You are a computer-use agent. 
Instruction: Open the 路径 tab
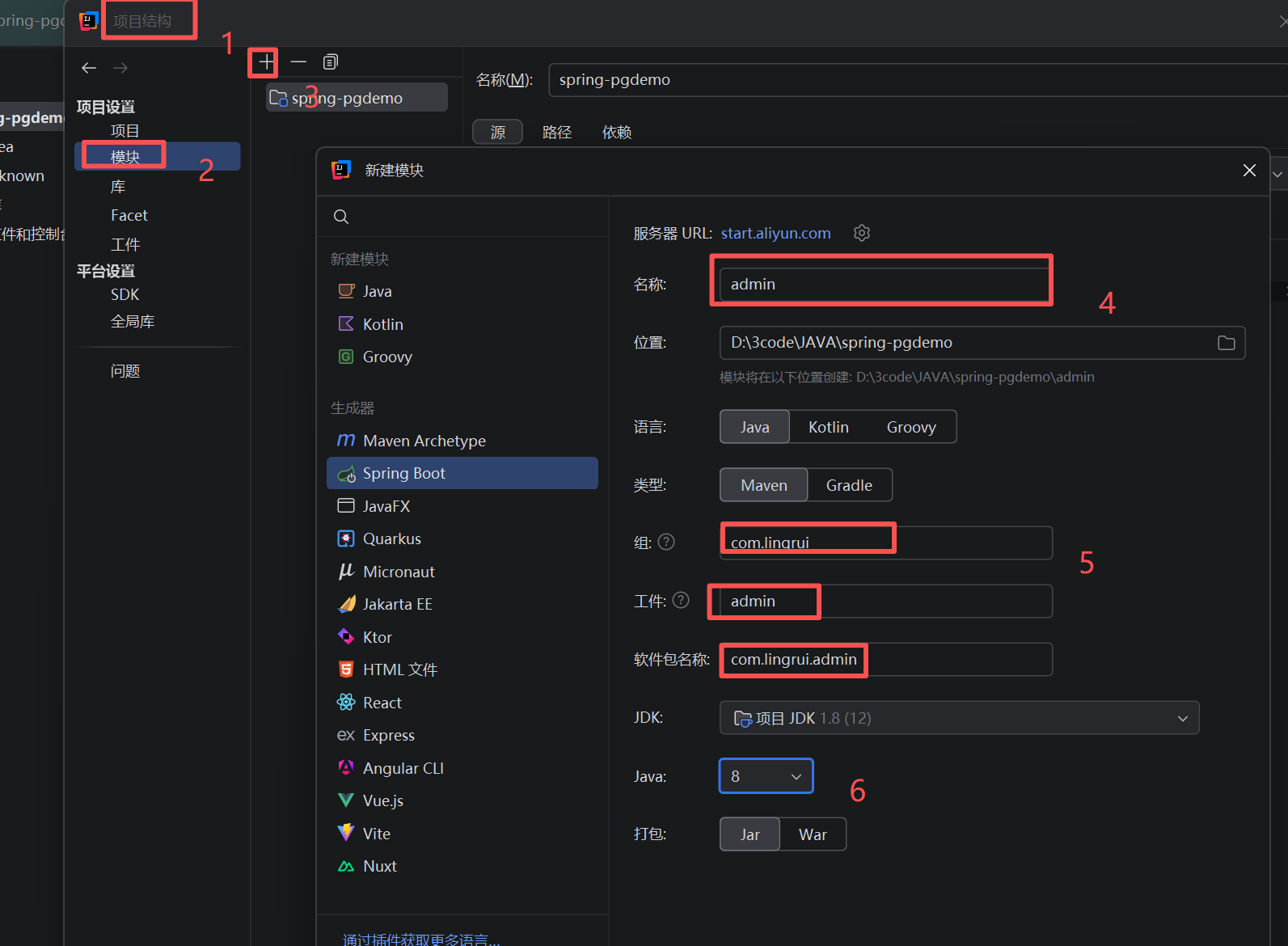coord(557,132)
